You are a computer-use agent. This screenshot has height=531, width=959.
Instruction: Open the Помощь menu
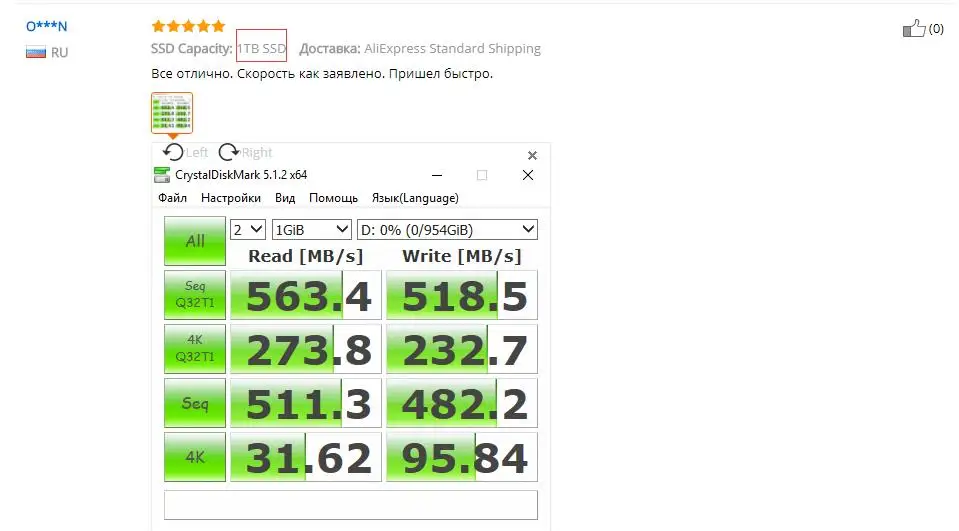click(x=333, y=198)
